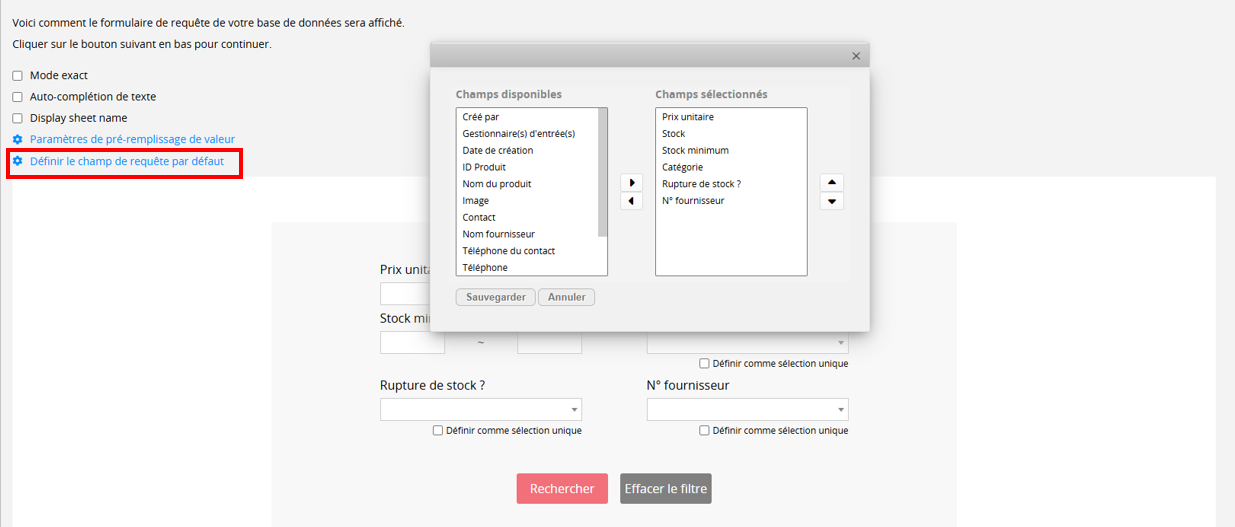Click the move-right arrow between field lists
The height and width of the screenshot is (527, 1235).
pos(632,183)
